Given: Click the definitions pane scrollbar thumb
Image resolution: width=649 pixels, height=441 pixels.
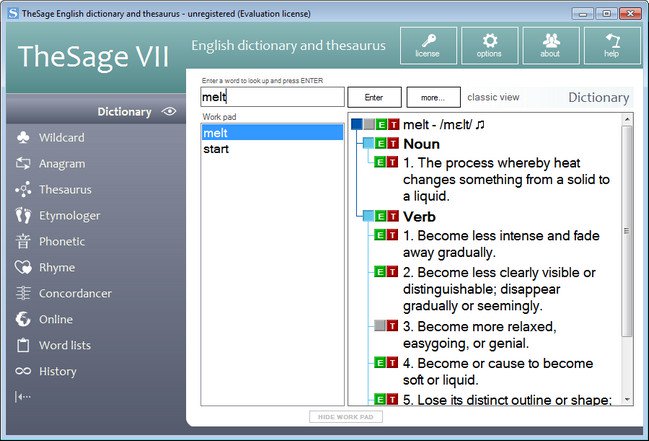Looking at the screenshot, I should click(x=627, y=231).
